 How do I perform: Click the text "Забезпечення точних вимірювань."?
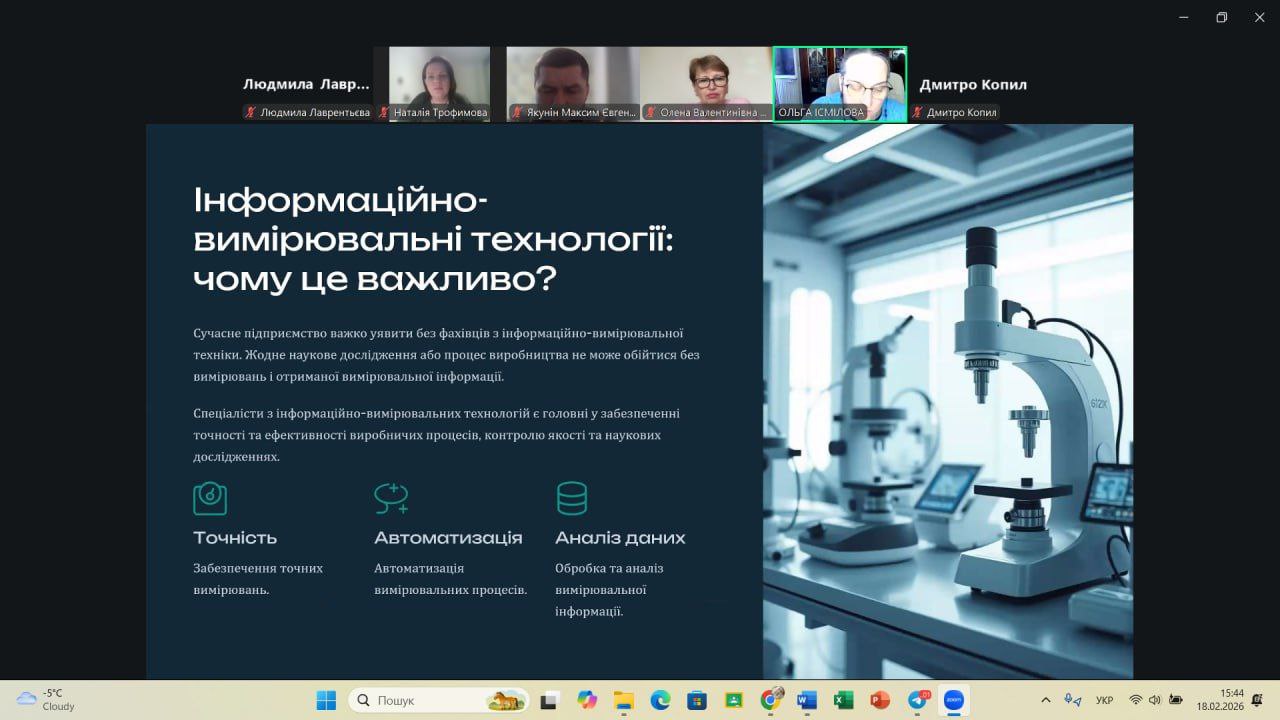point(258,579)
